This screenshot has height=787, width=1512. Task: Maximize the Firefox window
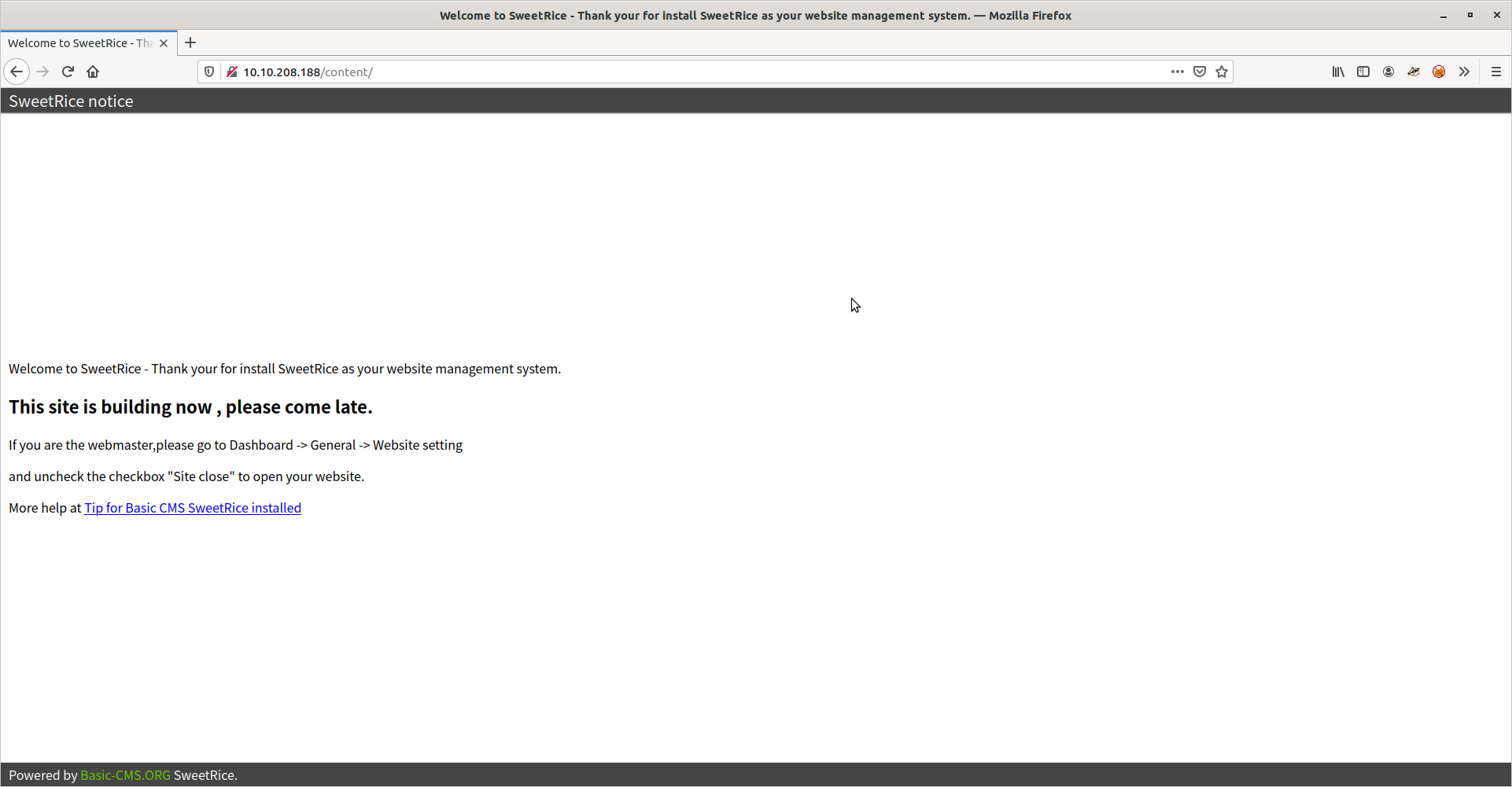[1470, 15]
